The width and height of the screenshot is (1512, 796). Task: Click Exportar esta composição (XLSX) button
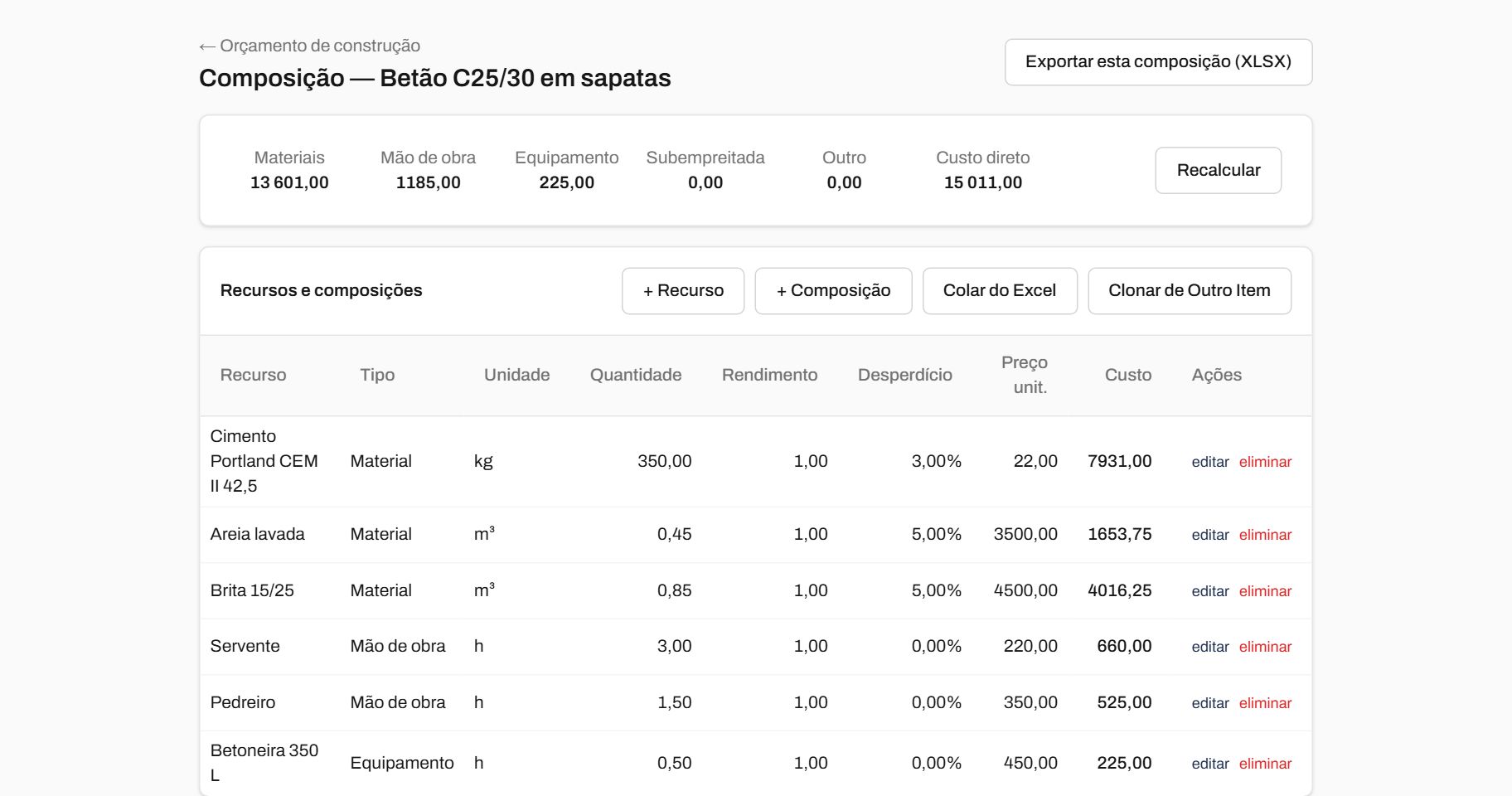pyautogui.click(x=1158, y=62)
